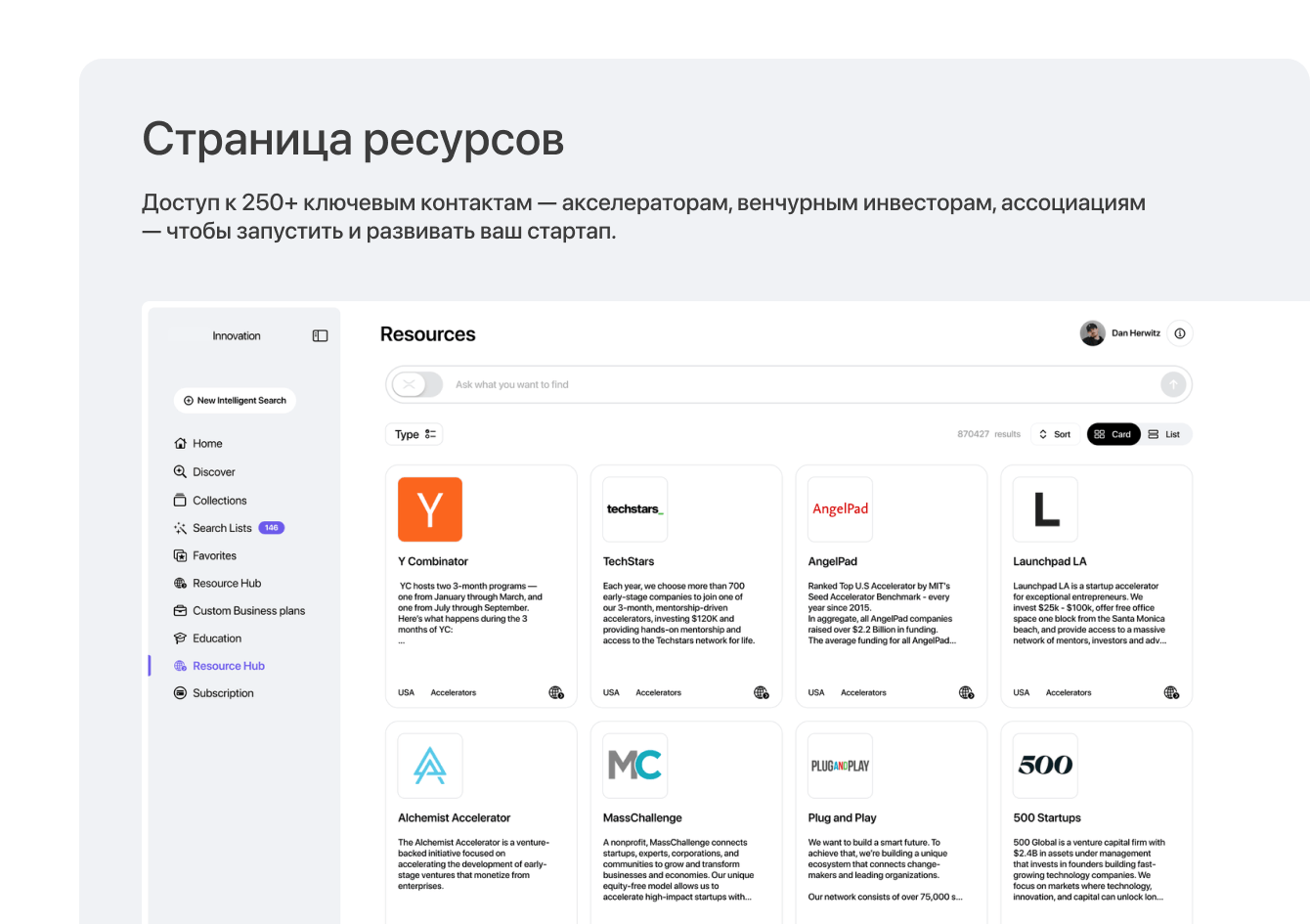Toggle the intelligent search switch
This screenshot has height=924, width=1310.
coord(417,384)
